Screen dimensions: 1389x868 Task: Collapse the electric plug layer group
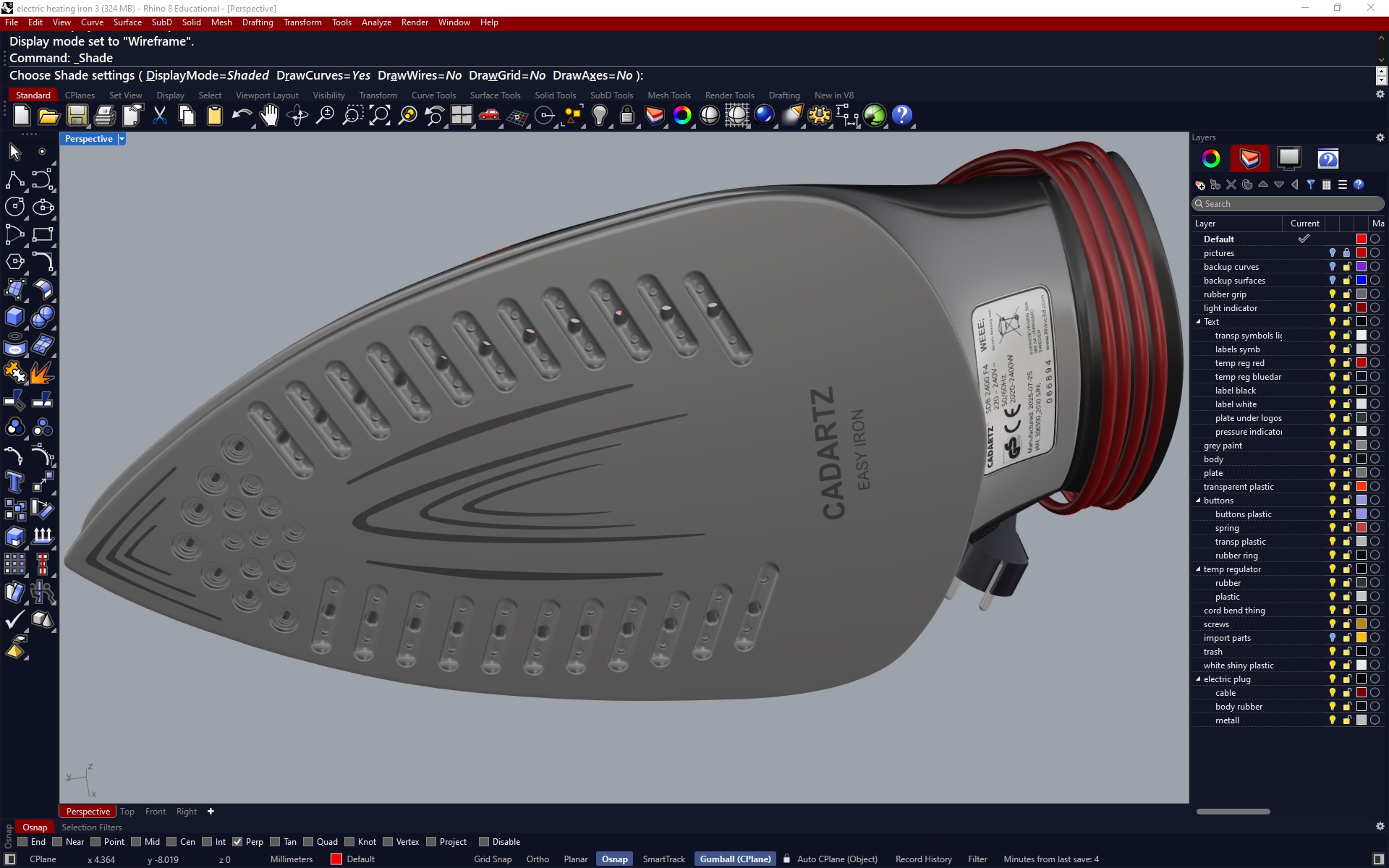(1198, 679)
